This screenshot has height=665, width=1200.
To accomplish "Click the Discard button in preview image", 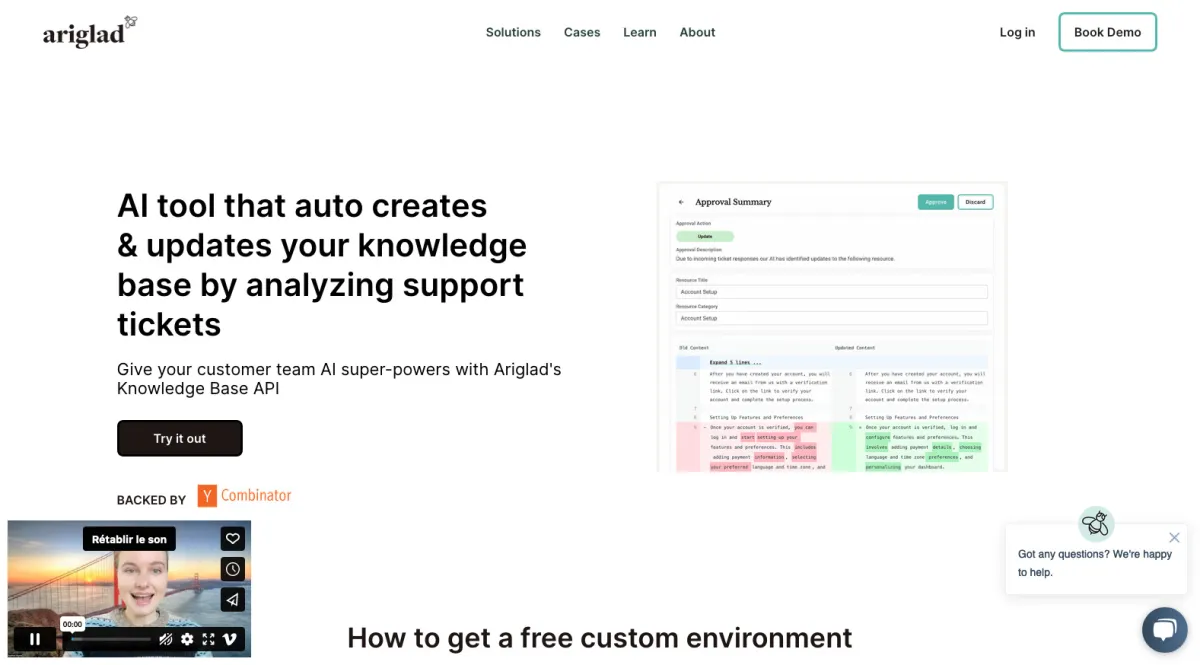I will [975, 202].
